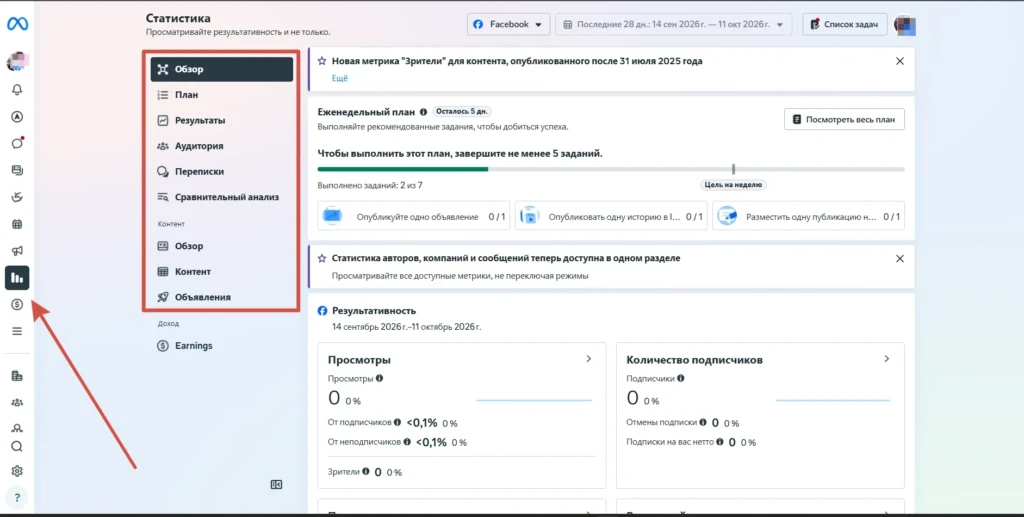Collapse the side menu panel icon
The height and width of the screenshot is (517, 1024).
point(276,484)
